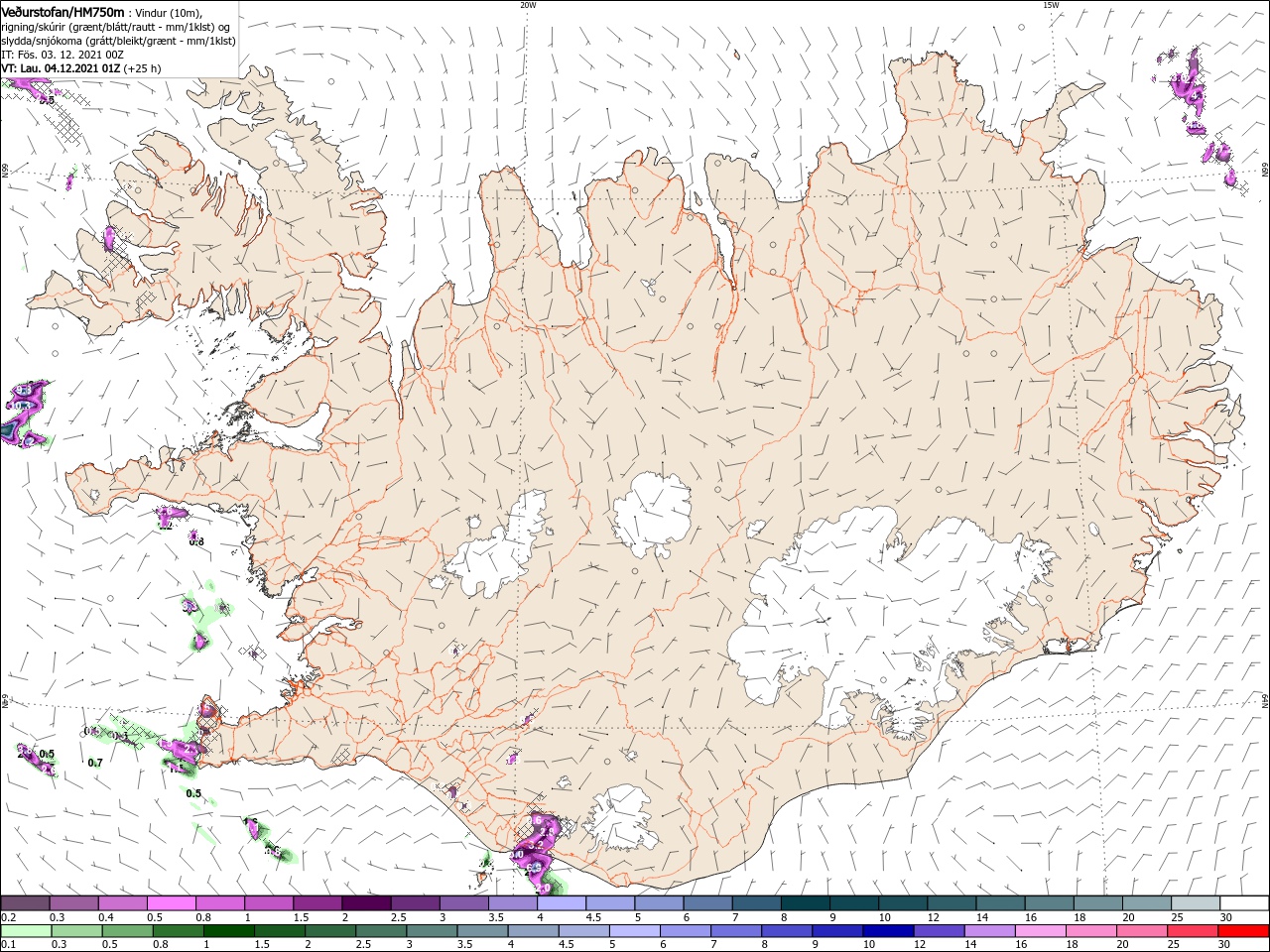This screenshot has height=952, width=1270.
Task: Click the bright pink 0.5 swatch in the upper legend
Action: point(171,903)
